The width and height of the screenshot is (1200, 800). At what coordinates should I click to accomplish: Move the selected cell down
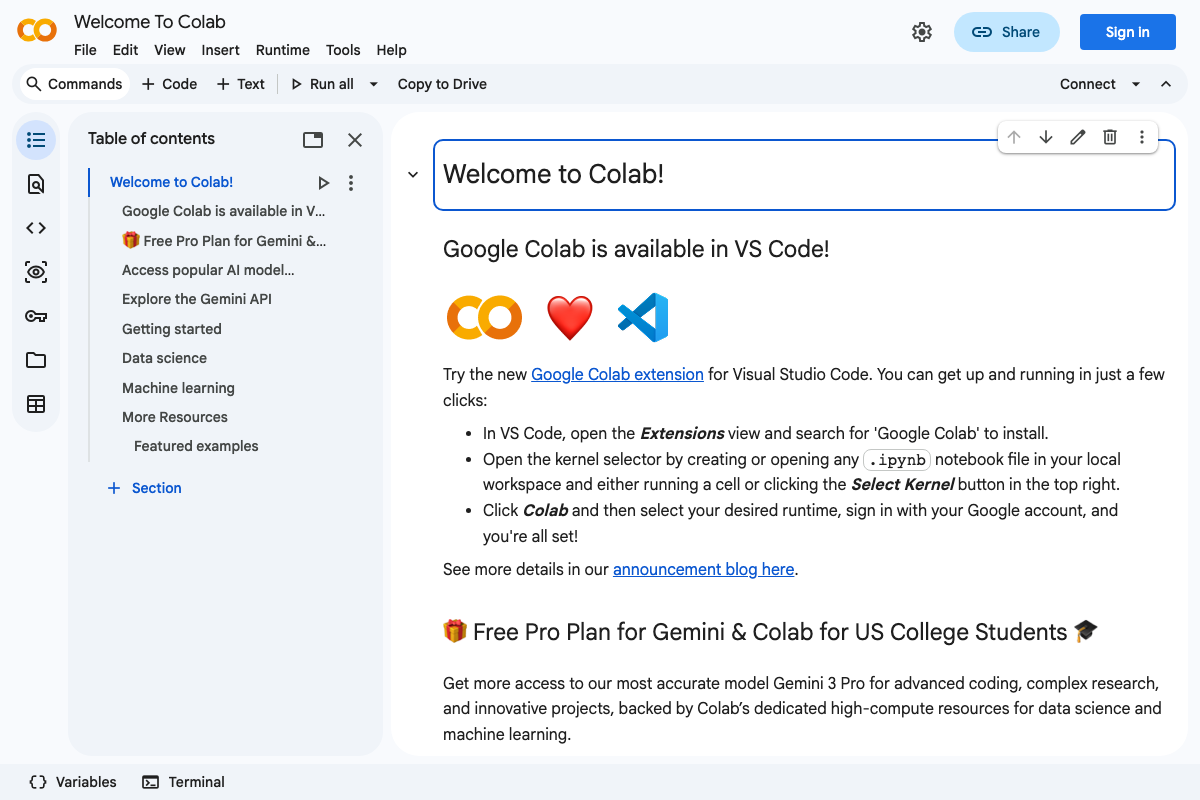(x=1046, y=137)
